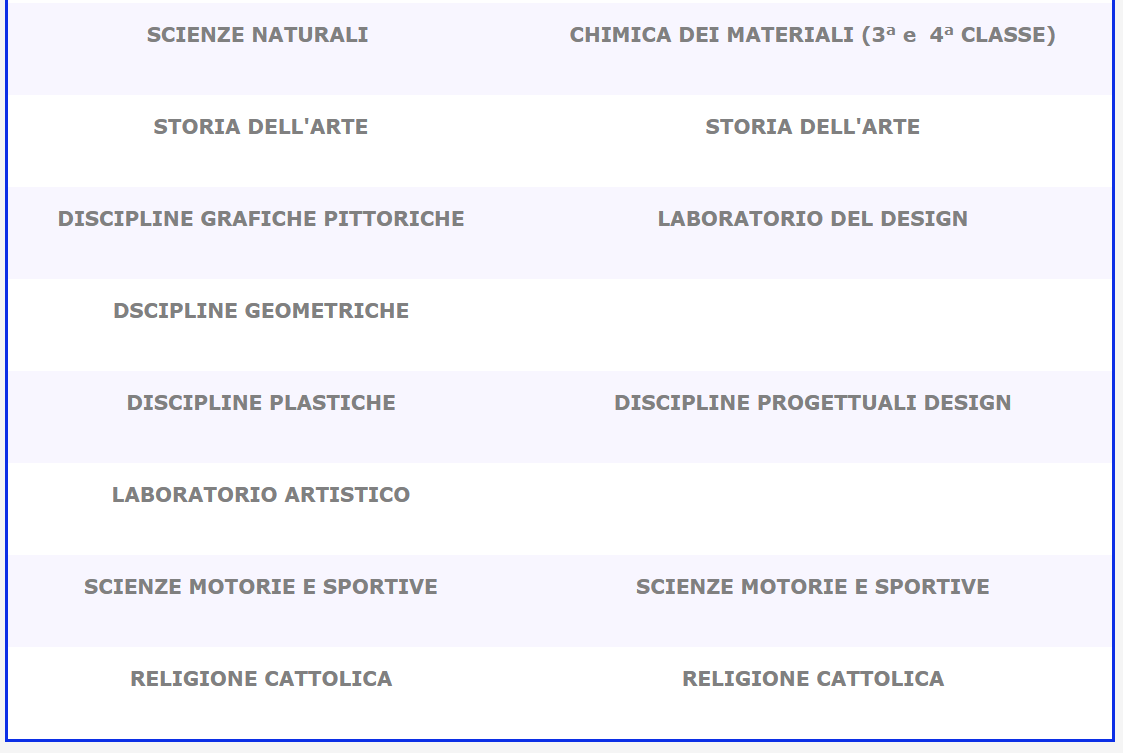Click LABORATORIO ARTISTICO label
This screenshot has height=753, width=1123.
point(261,495)
